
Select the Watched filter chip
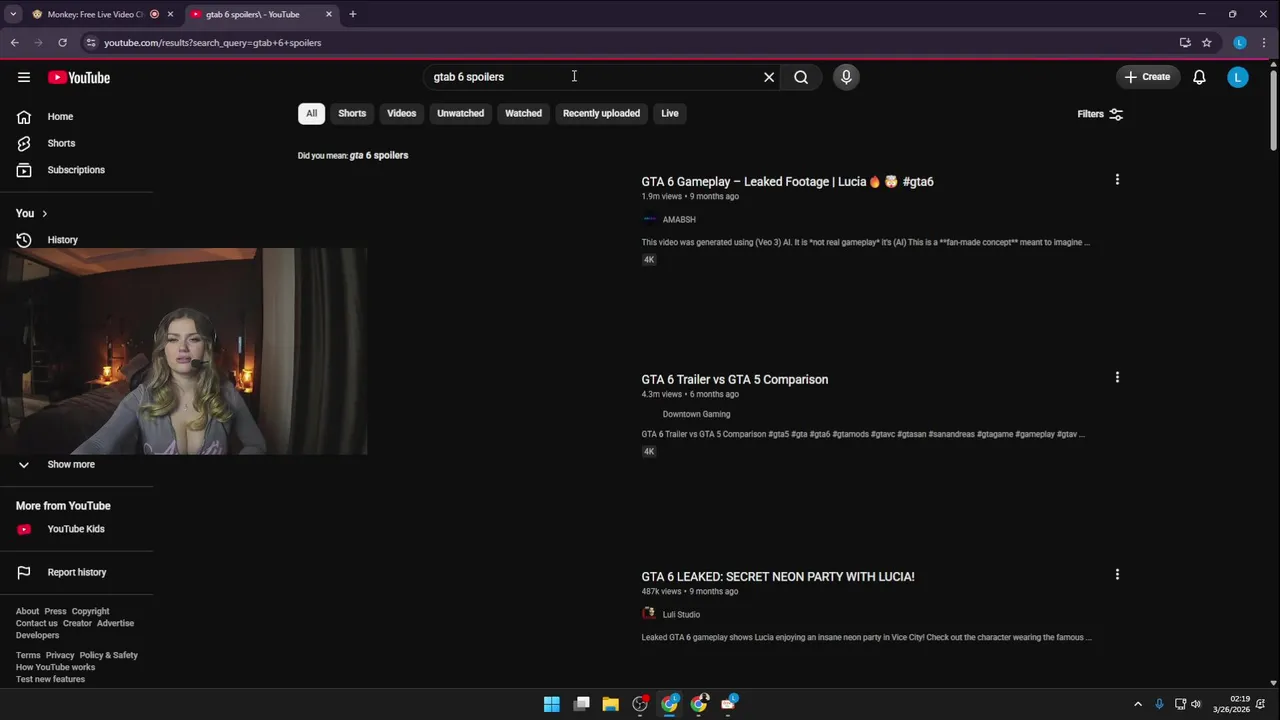(523, 113)
